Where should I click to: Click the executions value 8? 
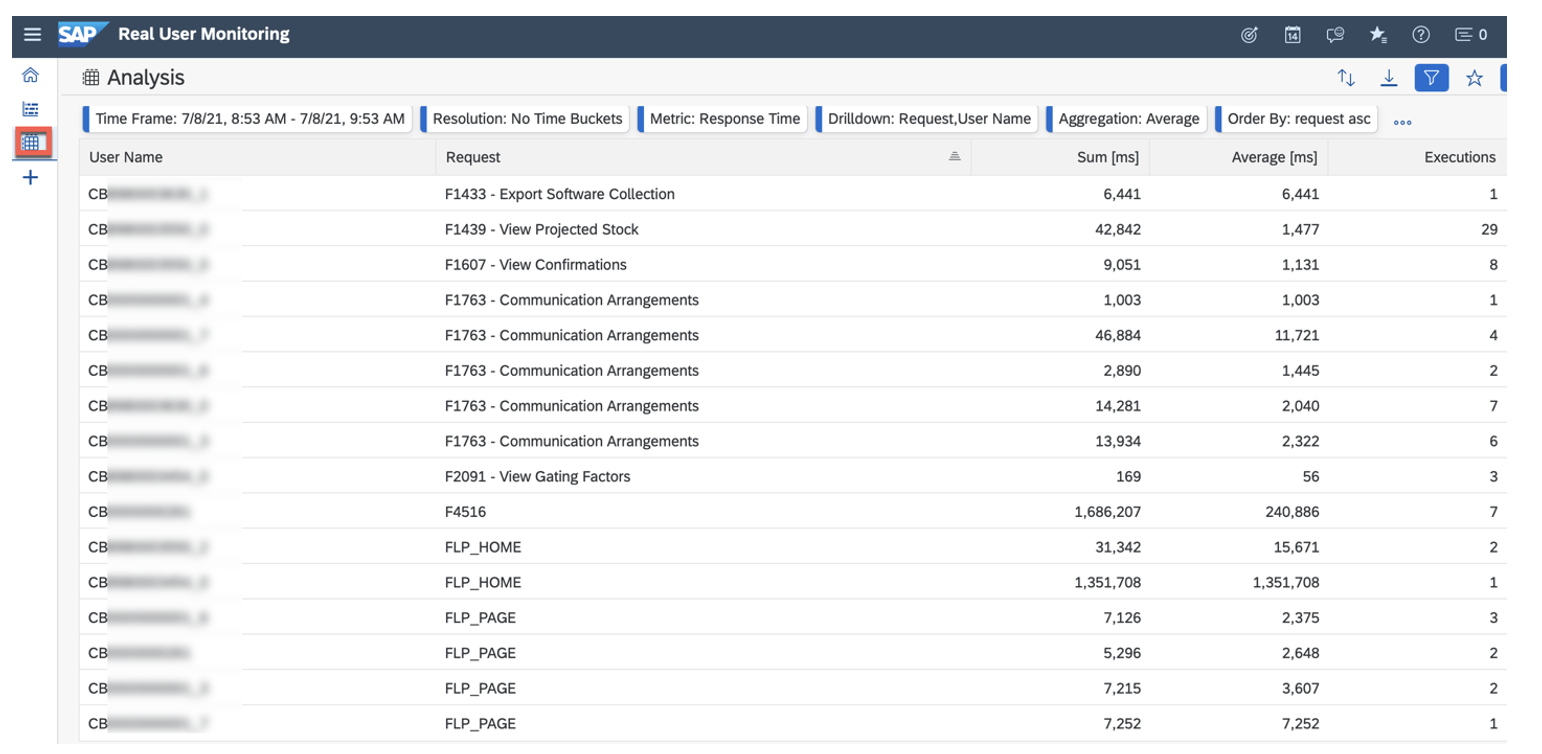(x=1493, y=265)
